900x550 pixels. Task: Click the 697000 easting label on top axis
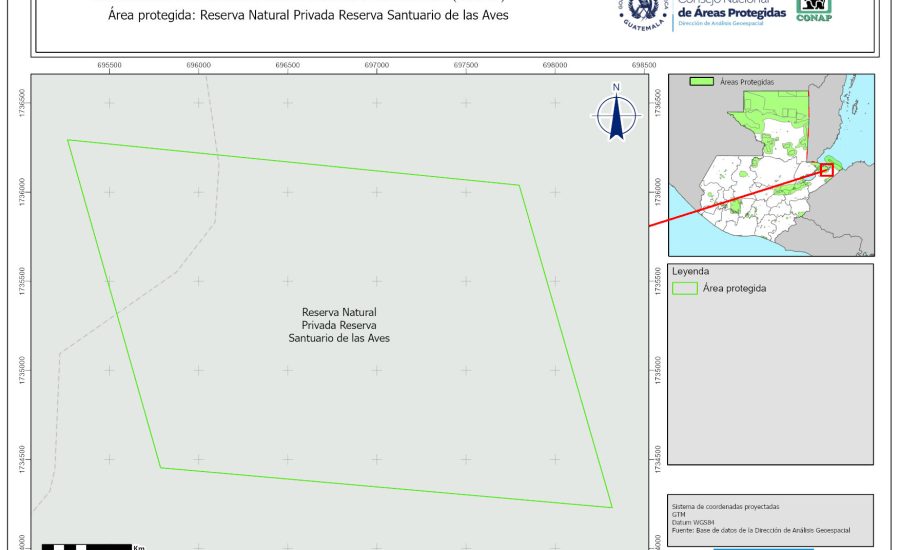[x=376, y=65]
